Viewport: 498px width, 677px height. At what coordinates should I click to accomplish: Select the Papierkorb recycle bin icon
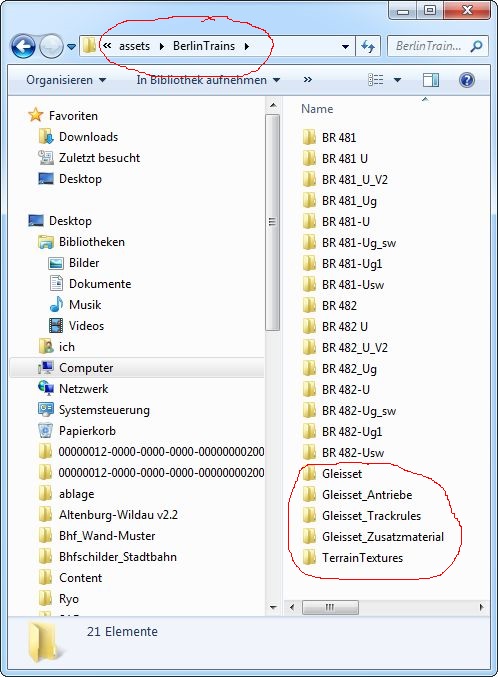[45, 430]
